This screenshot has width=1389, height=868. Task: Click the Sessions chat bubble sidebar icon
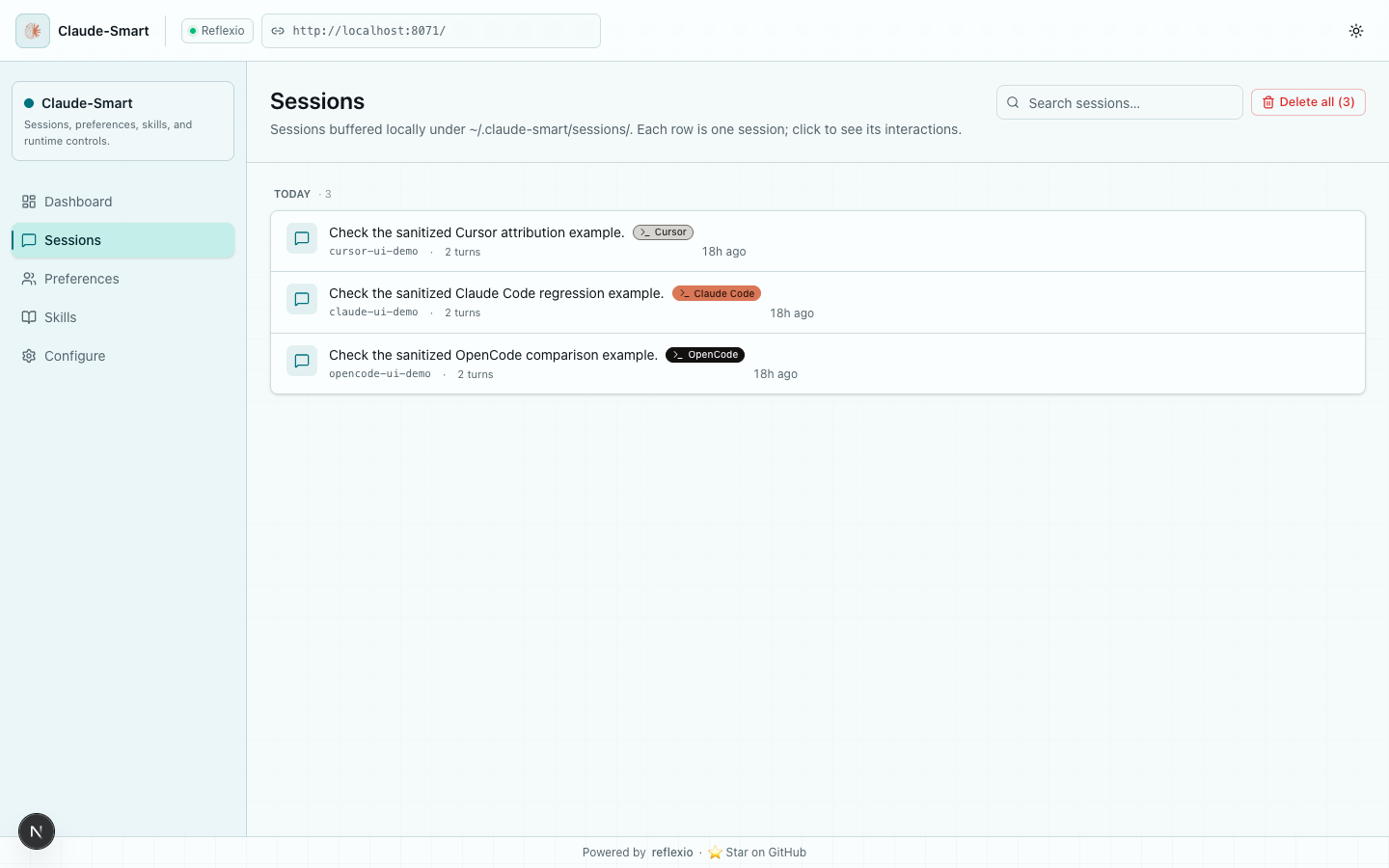coord(29,240)
